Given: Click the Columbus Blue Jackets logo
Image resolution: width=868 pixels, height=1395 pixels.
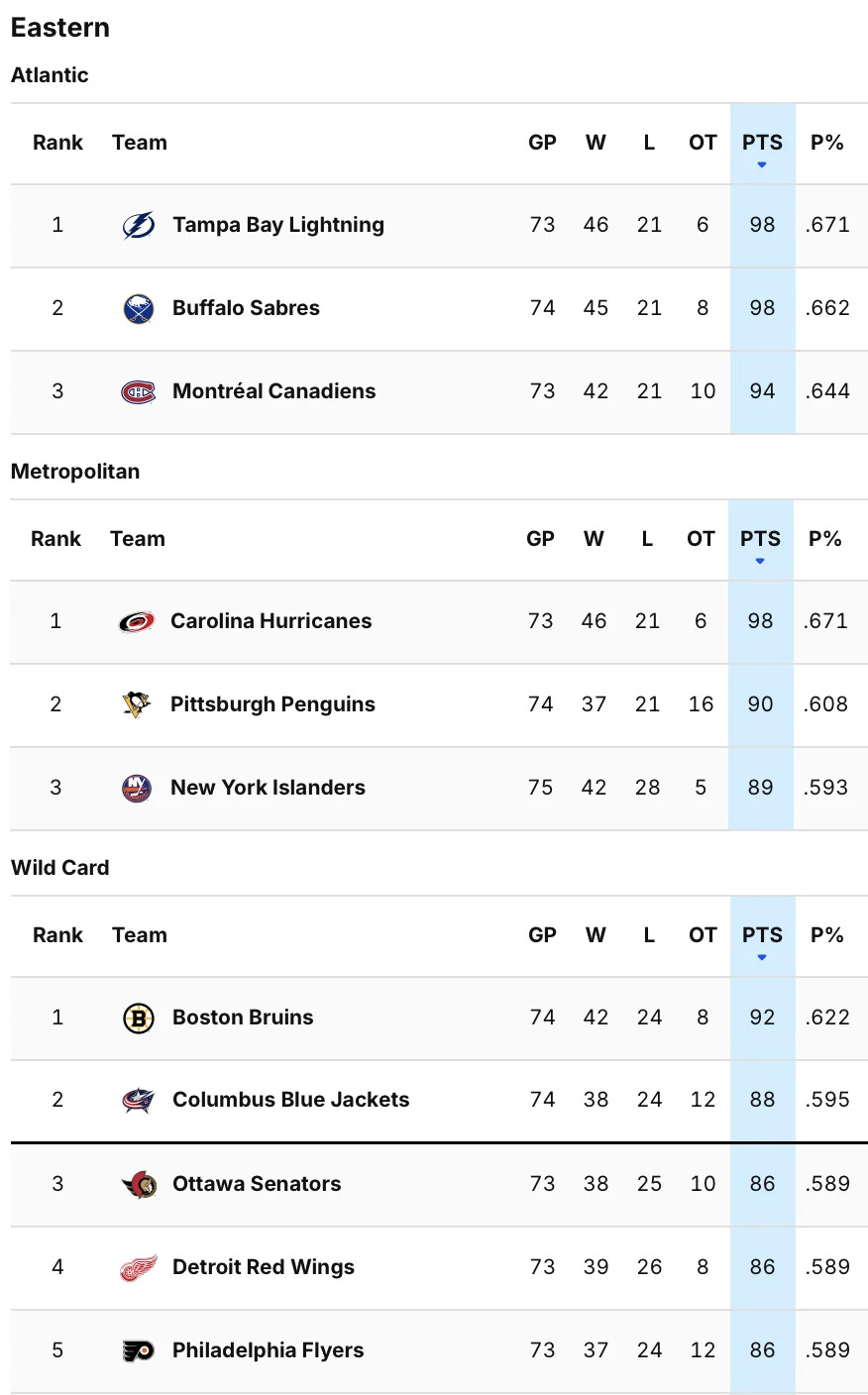Looking at the screenshot, I should pyautogui.click(x=139, y=1100).
